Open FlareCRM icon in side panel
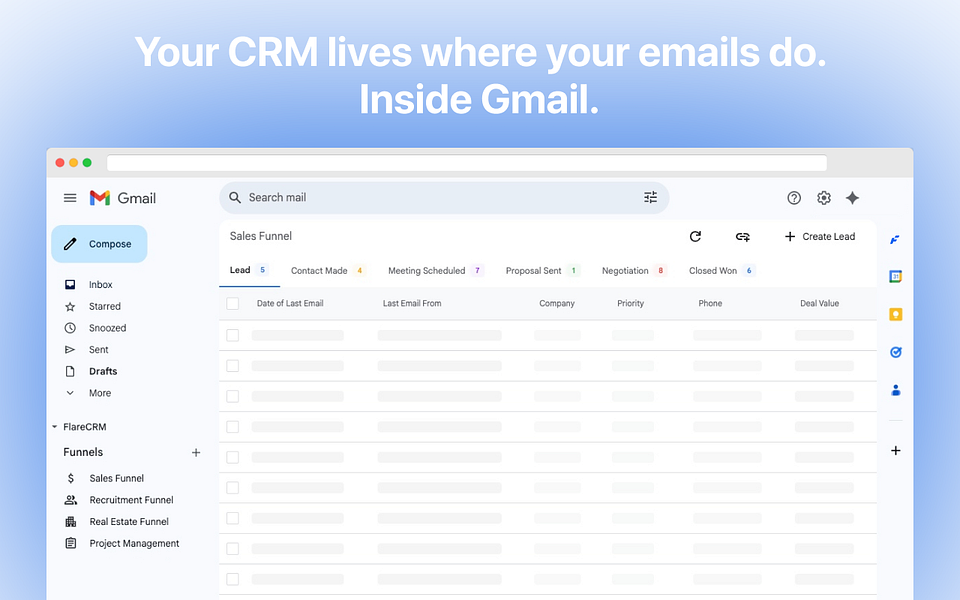Image resolution: width=960 pixels, height=600 pixels. pos(895,239)
